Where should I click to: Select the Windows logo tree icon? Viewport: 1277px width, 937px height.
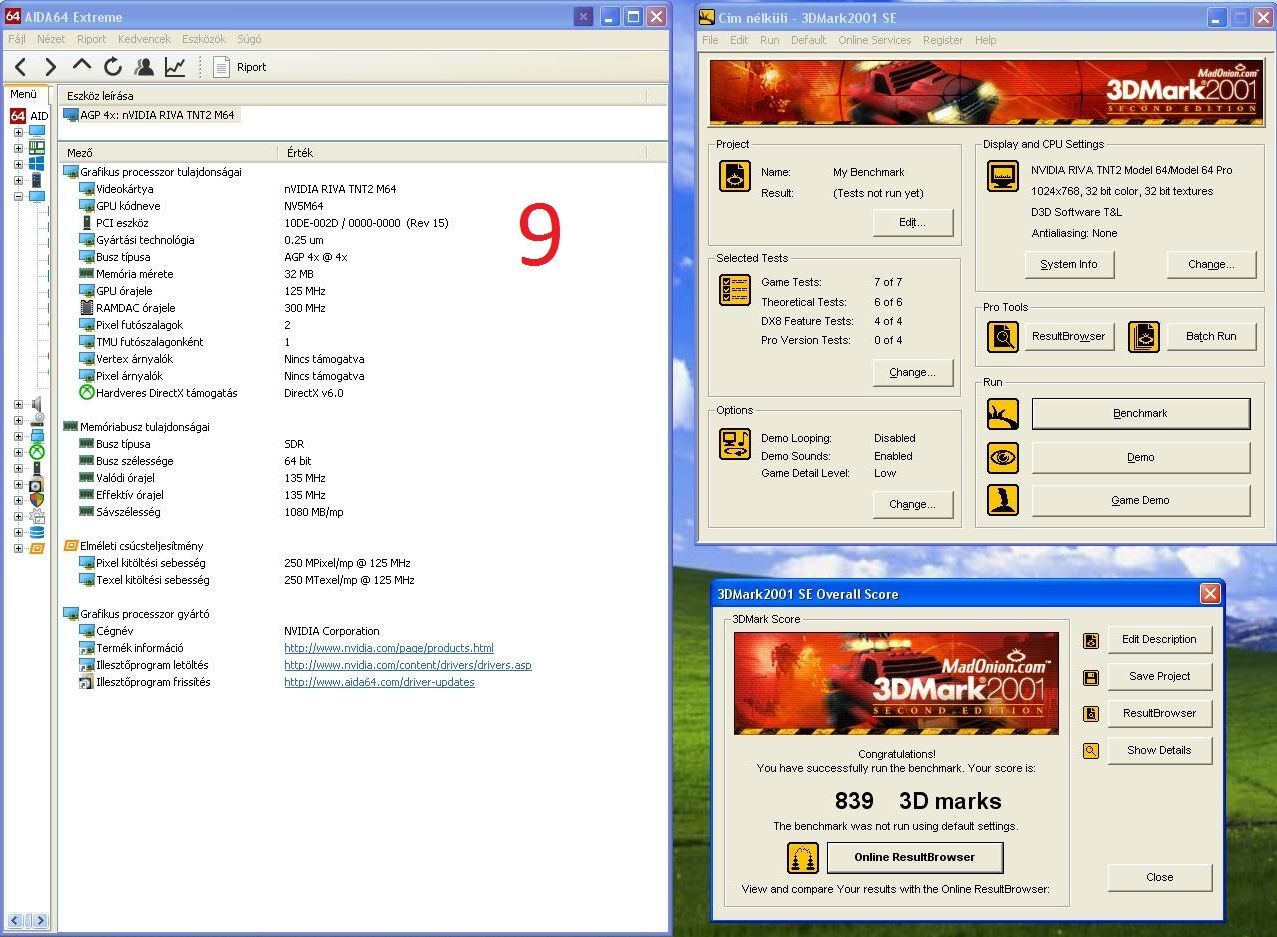[x=37, y=164]
